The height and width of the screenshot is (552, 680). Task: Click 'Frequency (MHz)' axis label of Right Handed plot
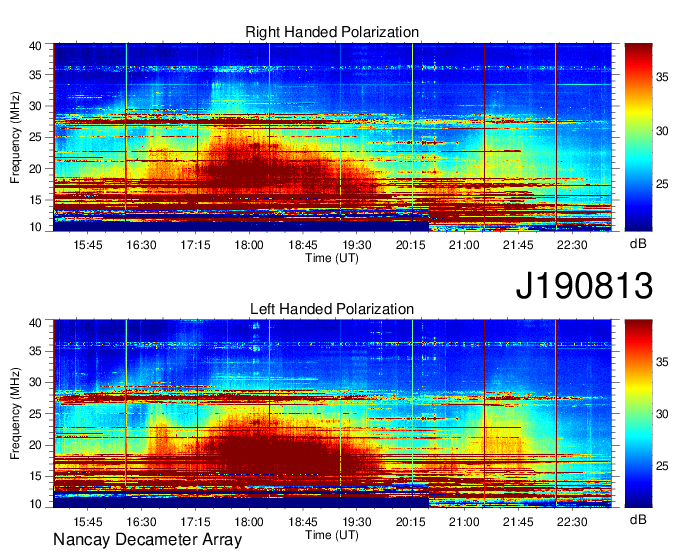[15, 137]
